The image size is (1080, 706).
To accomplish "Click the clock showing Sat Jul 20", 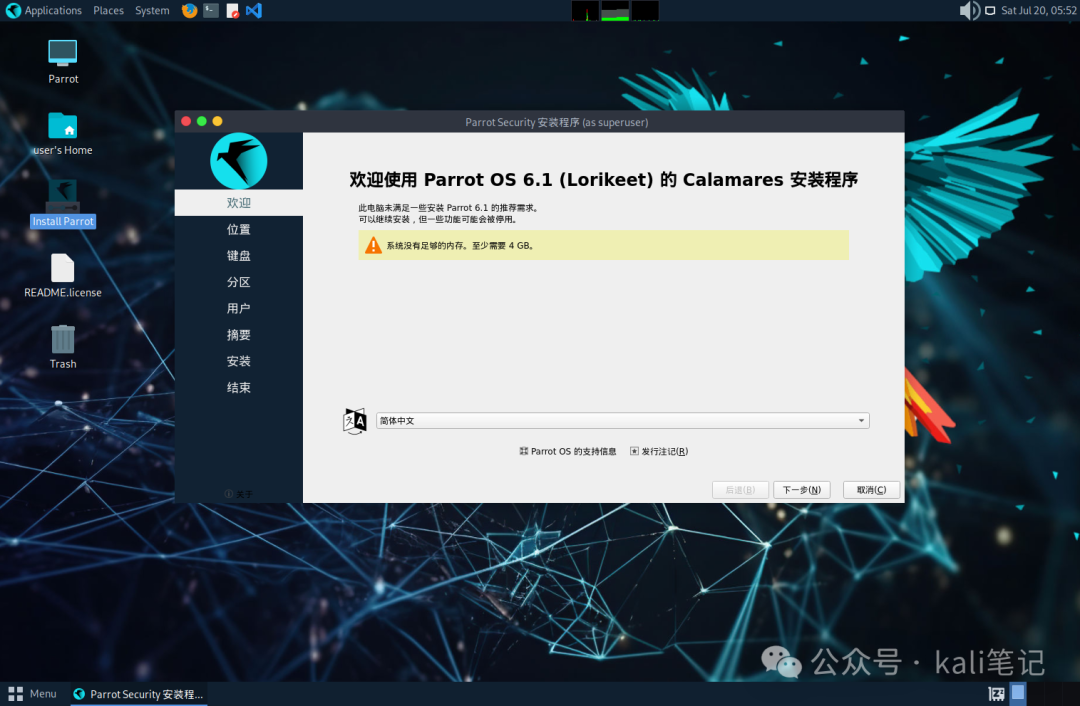I will coord(1039,10).
